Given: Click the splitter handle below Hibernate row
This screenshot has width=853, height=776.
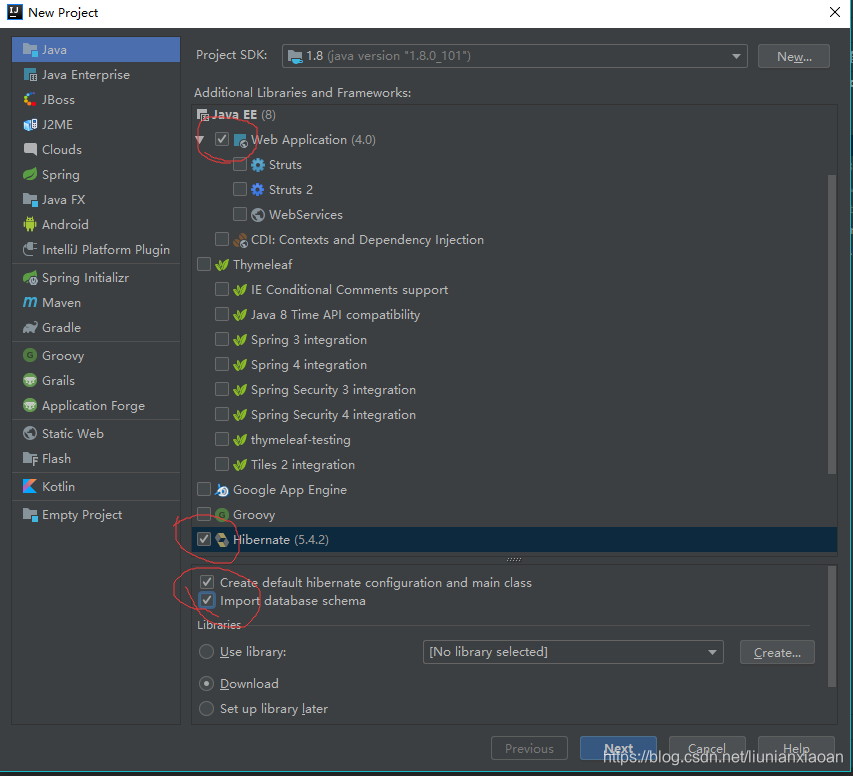Looking at the screenshot, I should pyautogui.click(x=514, y=559).
